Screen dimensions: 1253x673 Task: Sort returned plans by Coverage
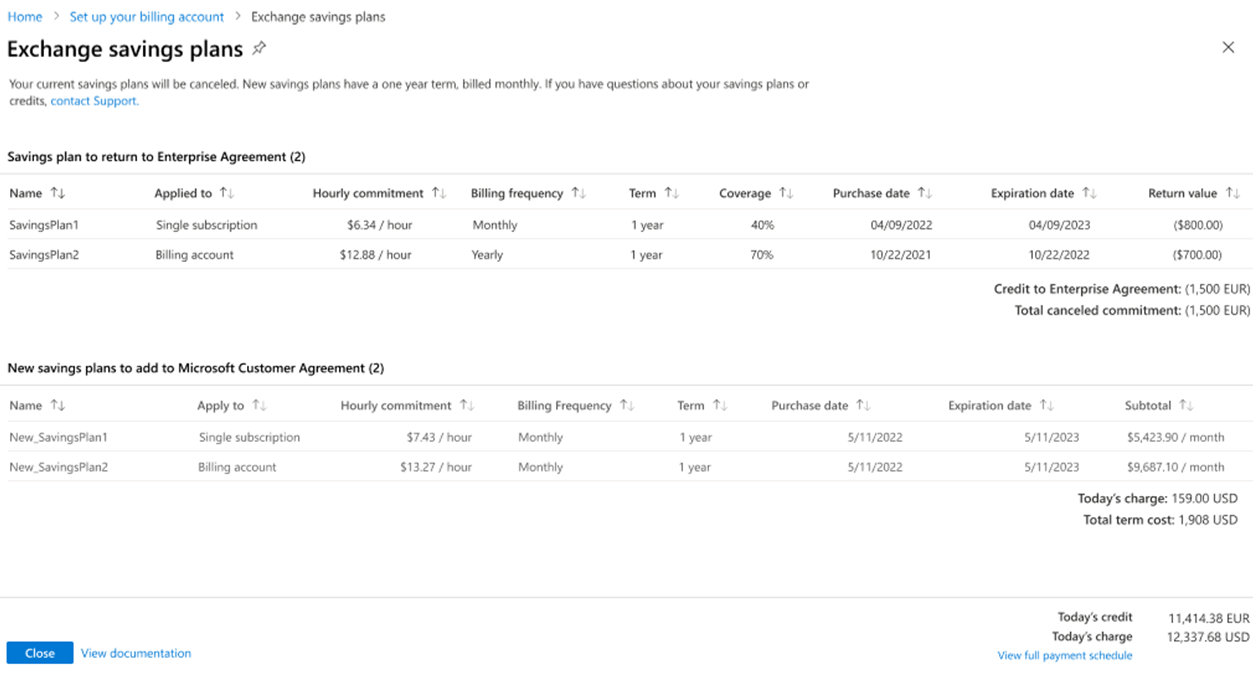(x=786, y=193)
